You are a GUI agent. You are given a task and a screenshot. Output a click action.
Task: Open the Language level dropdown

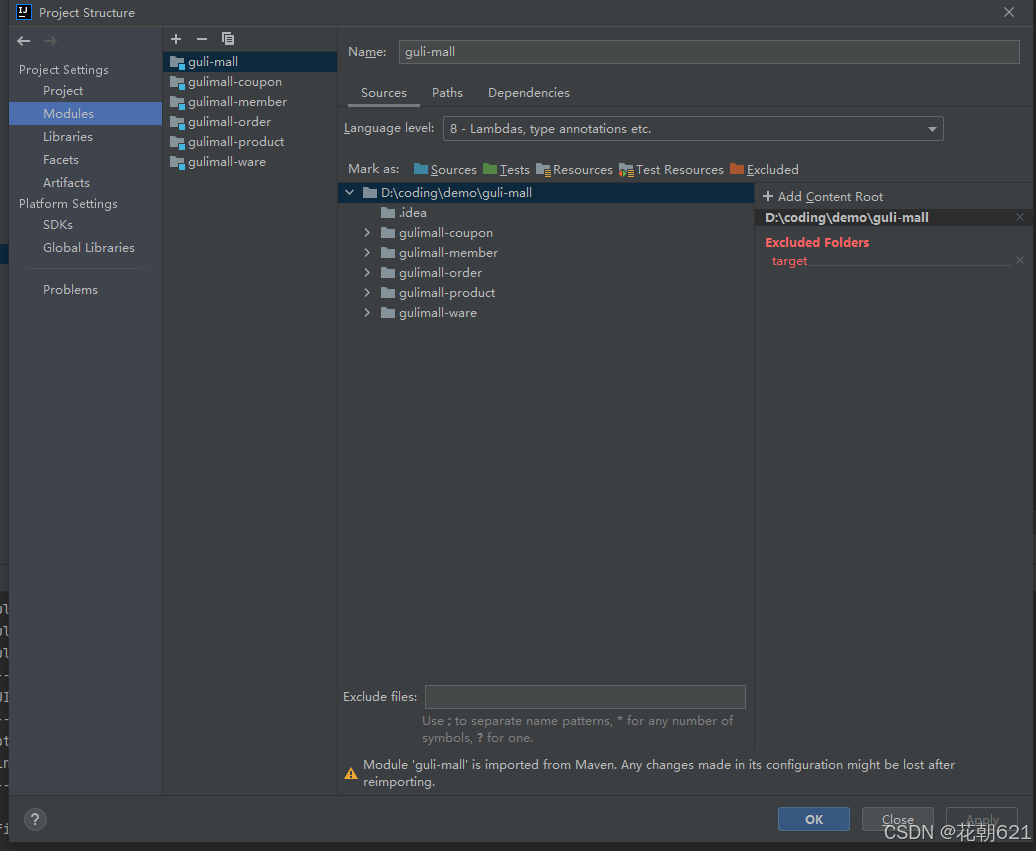pyautogui.click(x=931, y=128)
